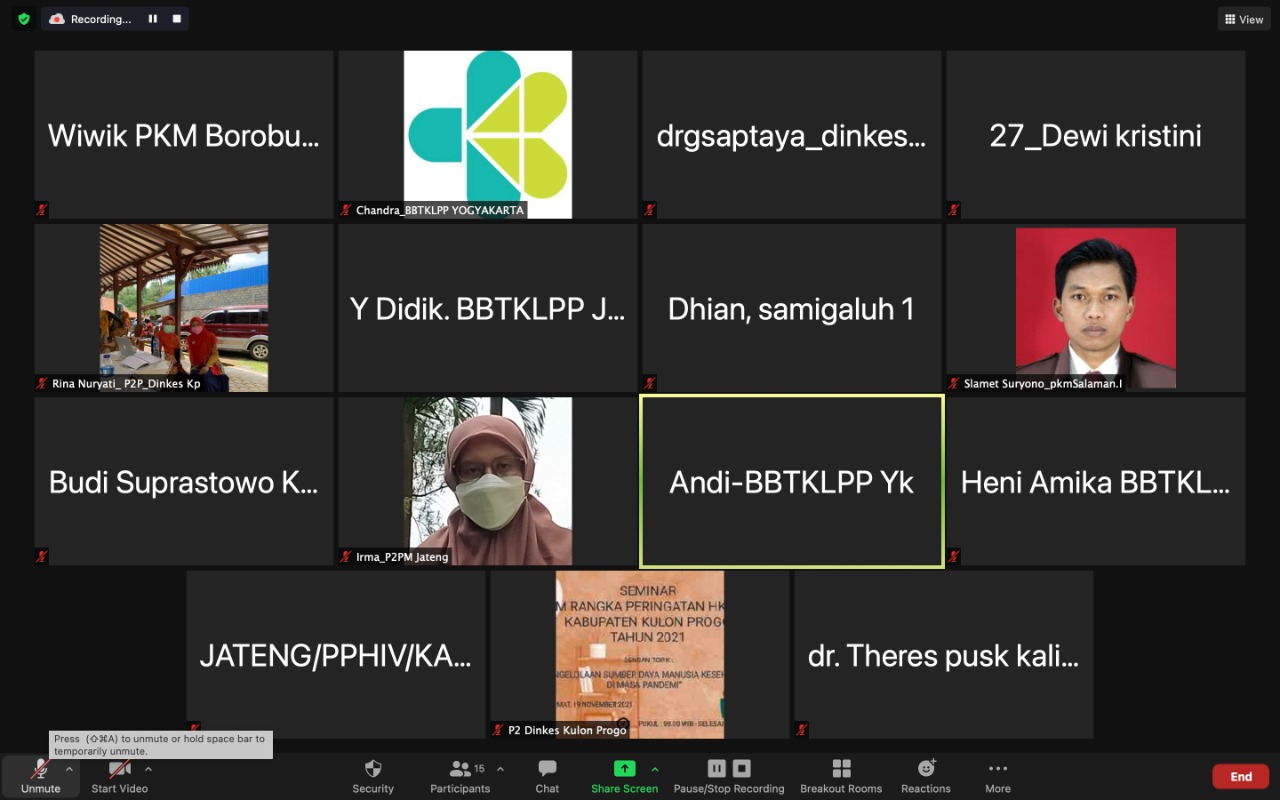The height and width of the screenshot is (800, 1280).
Task: Select Irma_P2PM Jateng video tile
Action: pyautogui.click(x=488, y=481)
